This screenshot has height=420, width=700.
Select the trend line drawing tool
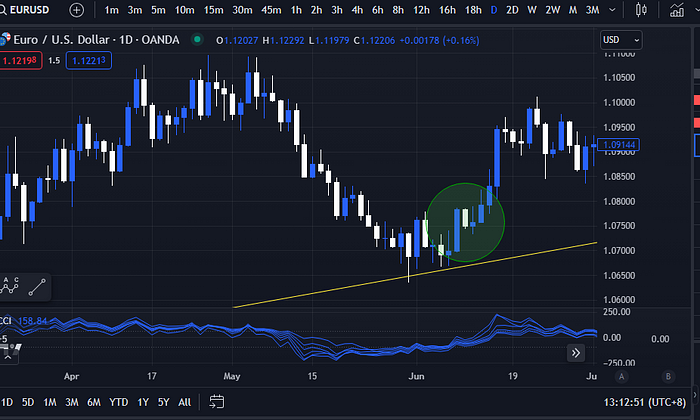pyautogui.click(x=37, y=286)
